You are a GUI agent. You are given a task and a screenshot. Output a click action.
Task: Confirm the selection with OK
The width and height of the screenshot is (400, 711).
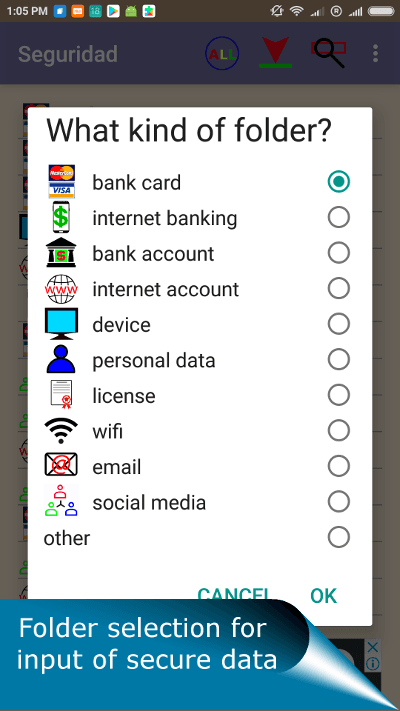click(x=323, y=595)
